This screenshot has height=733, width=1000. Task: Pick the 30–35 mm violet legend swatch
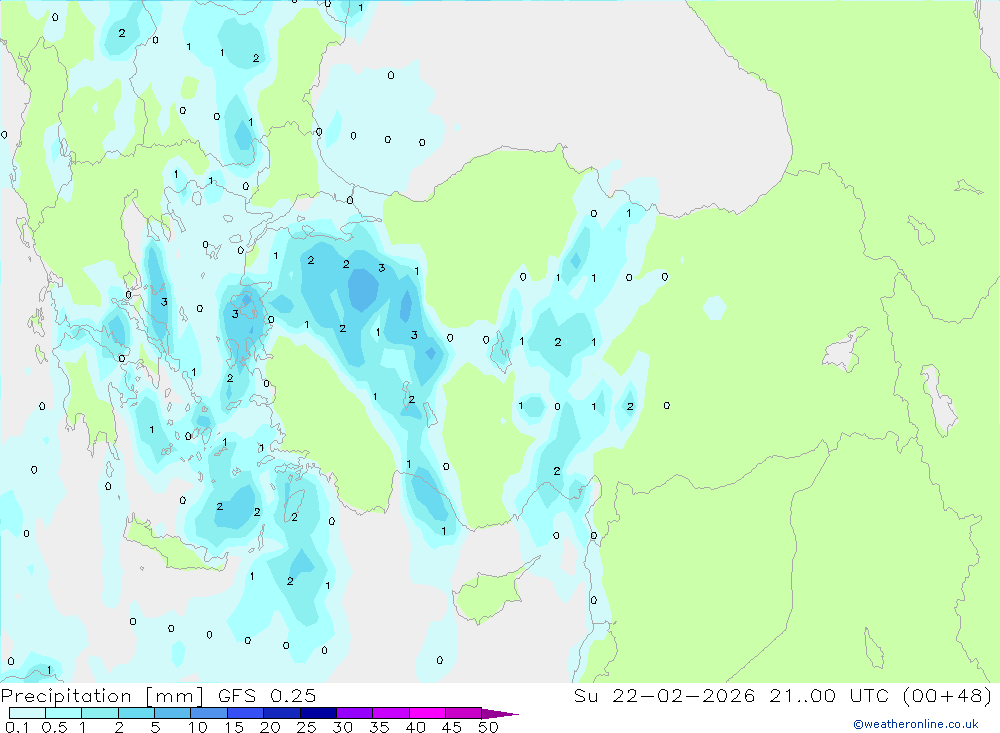pos(355,713)
